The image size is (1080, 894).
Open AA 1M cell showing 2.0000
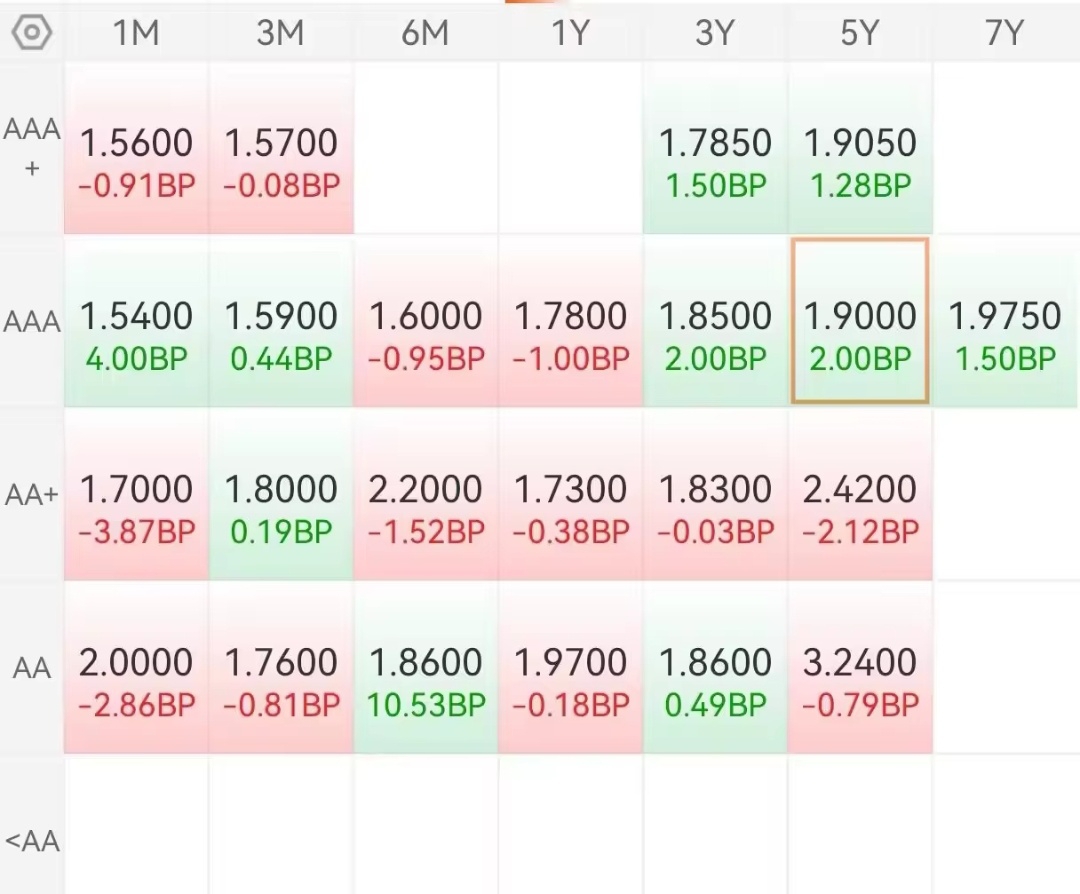(x=136, y=667)
